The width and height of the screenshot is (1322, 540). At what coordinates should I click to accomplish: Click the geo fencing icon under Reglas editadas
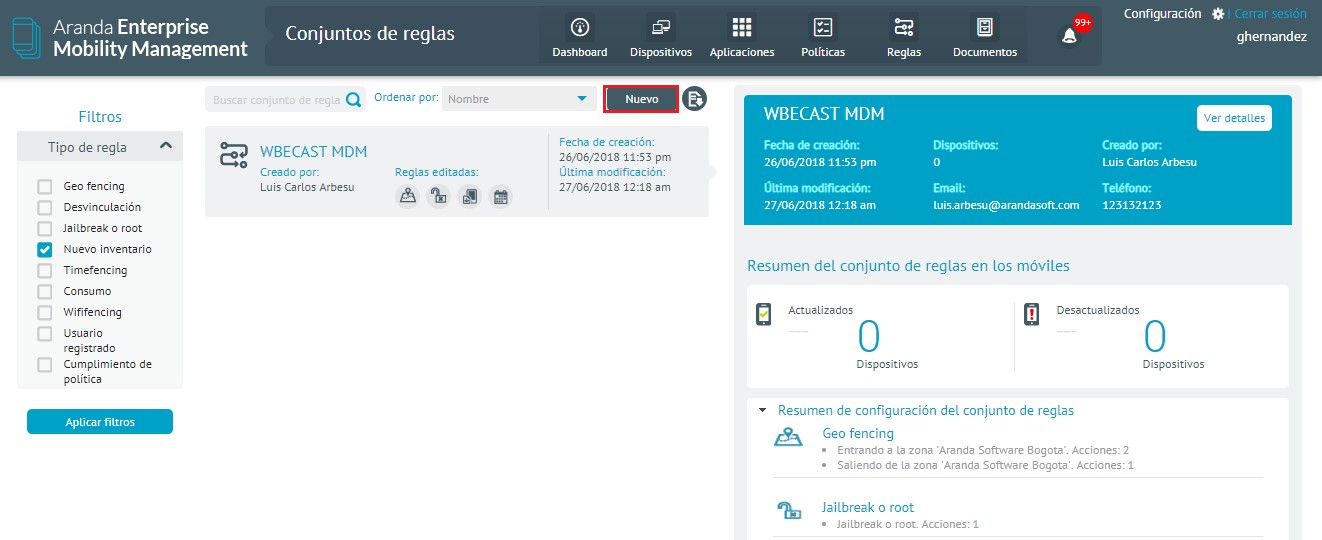tap(407, 197)
